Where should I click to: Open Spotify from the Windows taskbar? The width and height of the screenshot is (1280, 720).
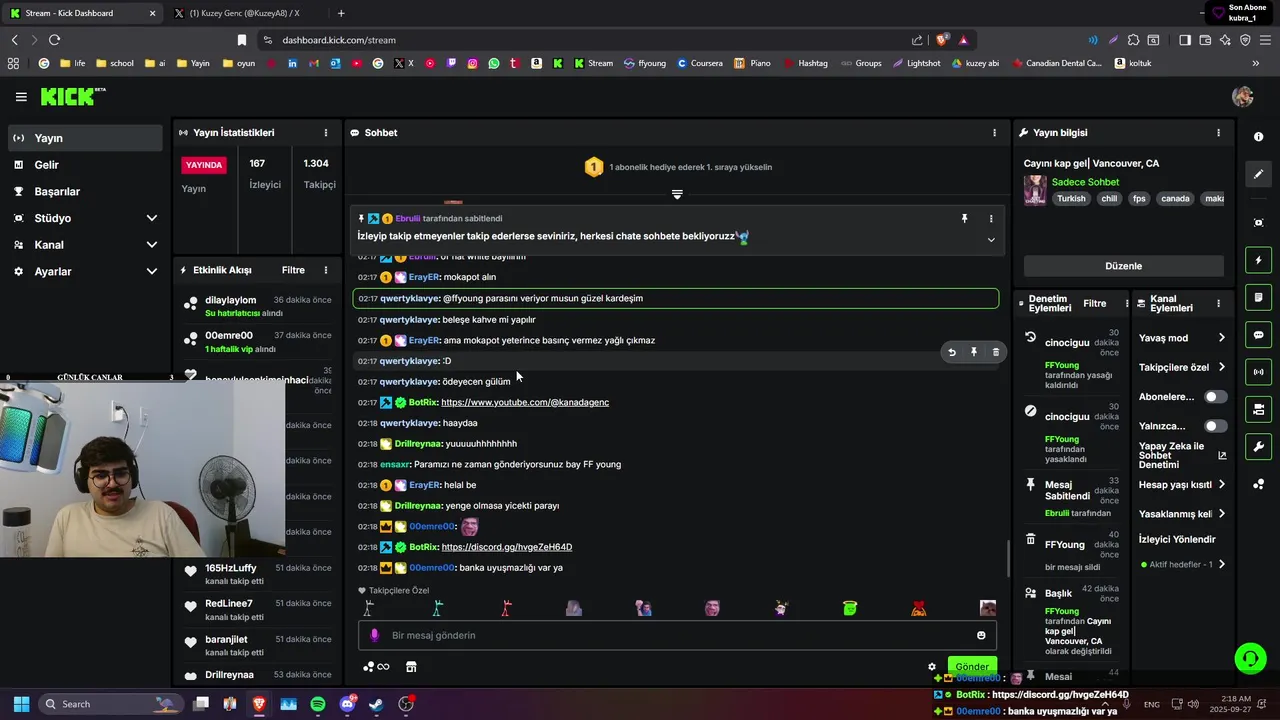point(318,704)
